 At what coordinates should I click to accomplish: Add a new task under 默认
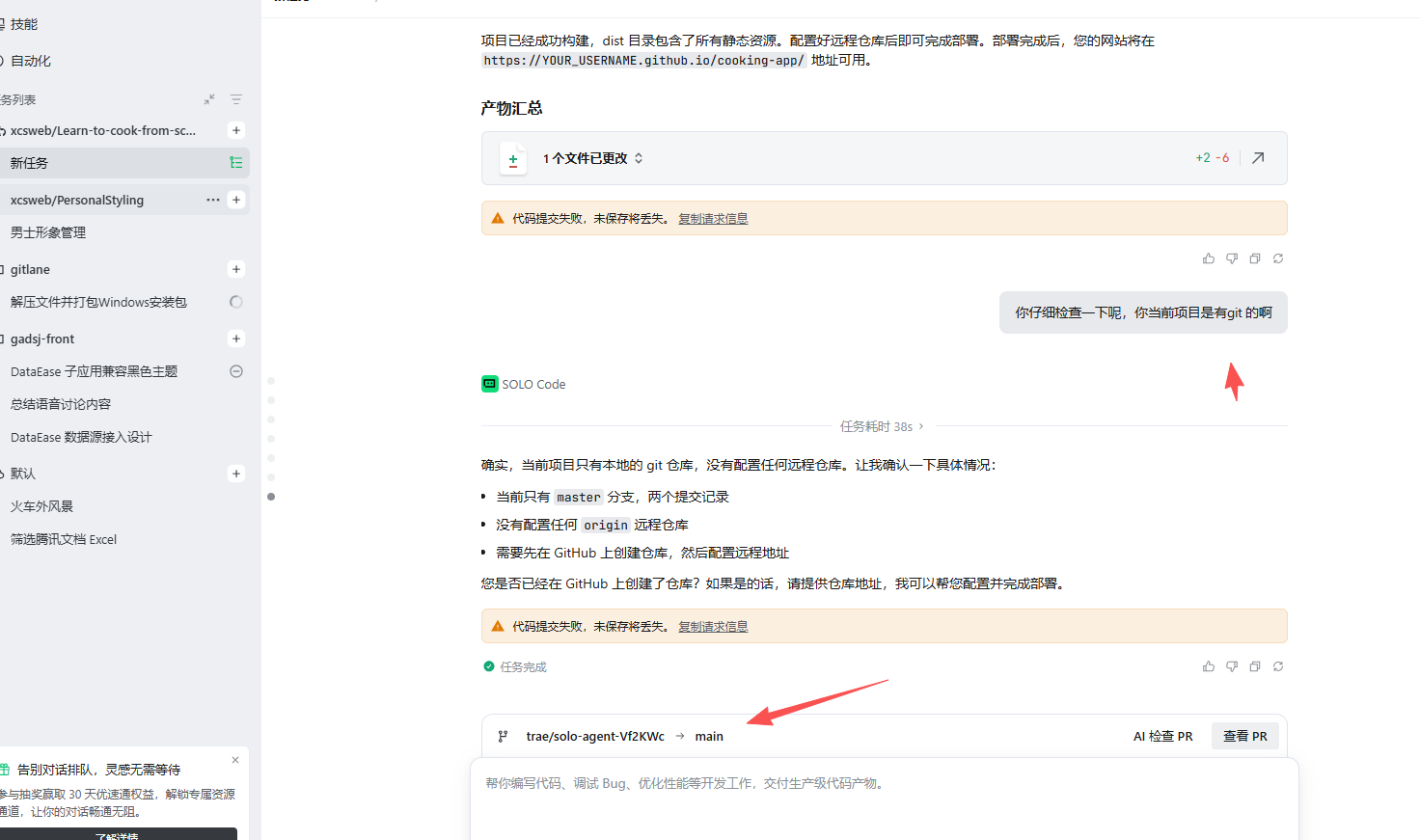pyautogui.click(x=236, y=474)
